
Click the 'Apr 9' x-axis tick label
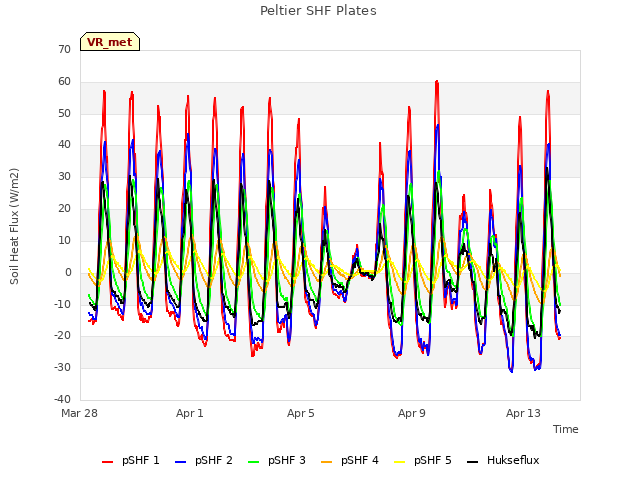pos(411,413)
